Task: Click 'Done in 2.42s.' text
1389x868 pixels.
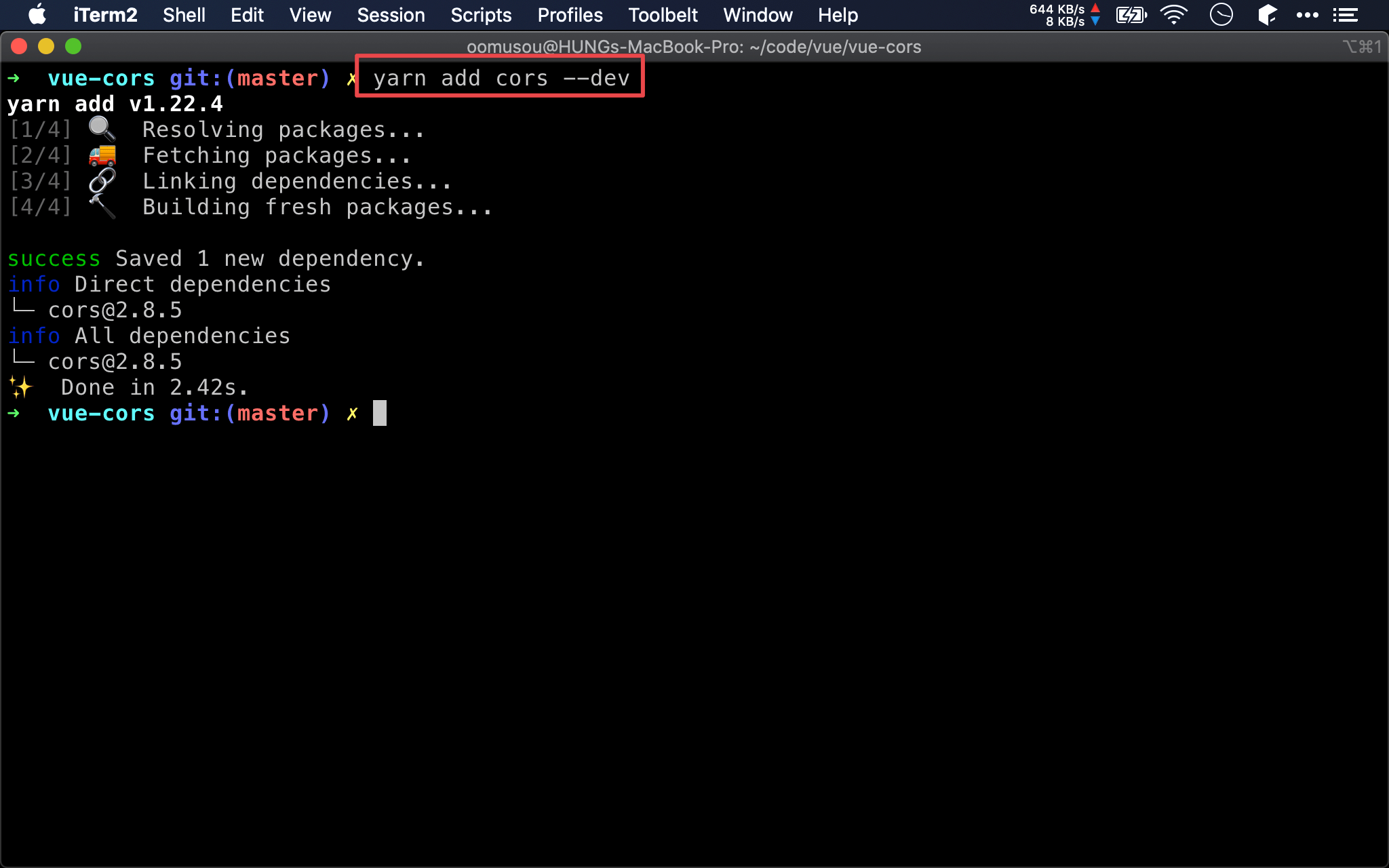Action: (155, 387)
